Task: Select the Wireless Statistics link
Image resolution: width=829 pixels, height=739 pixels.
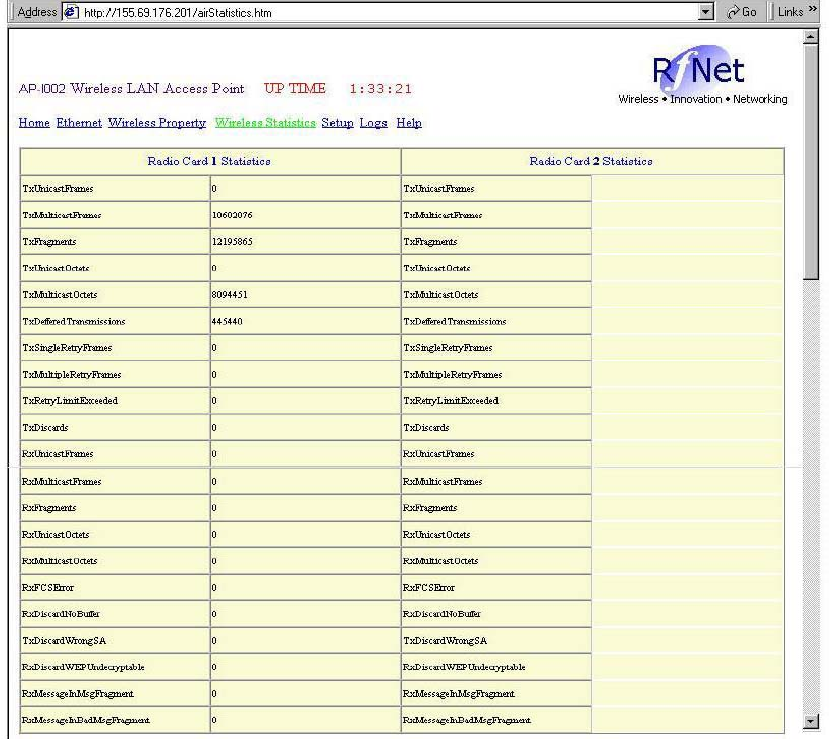Action: tap(265, 123)
